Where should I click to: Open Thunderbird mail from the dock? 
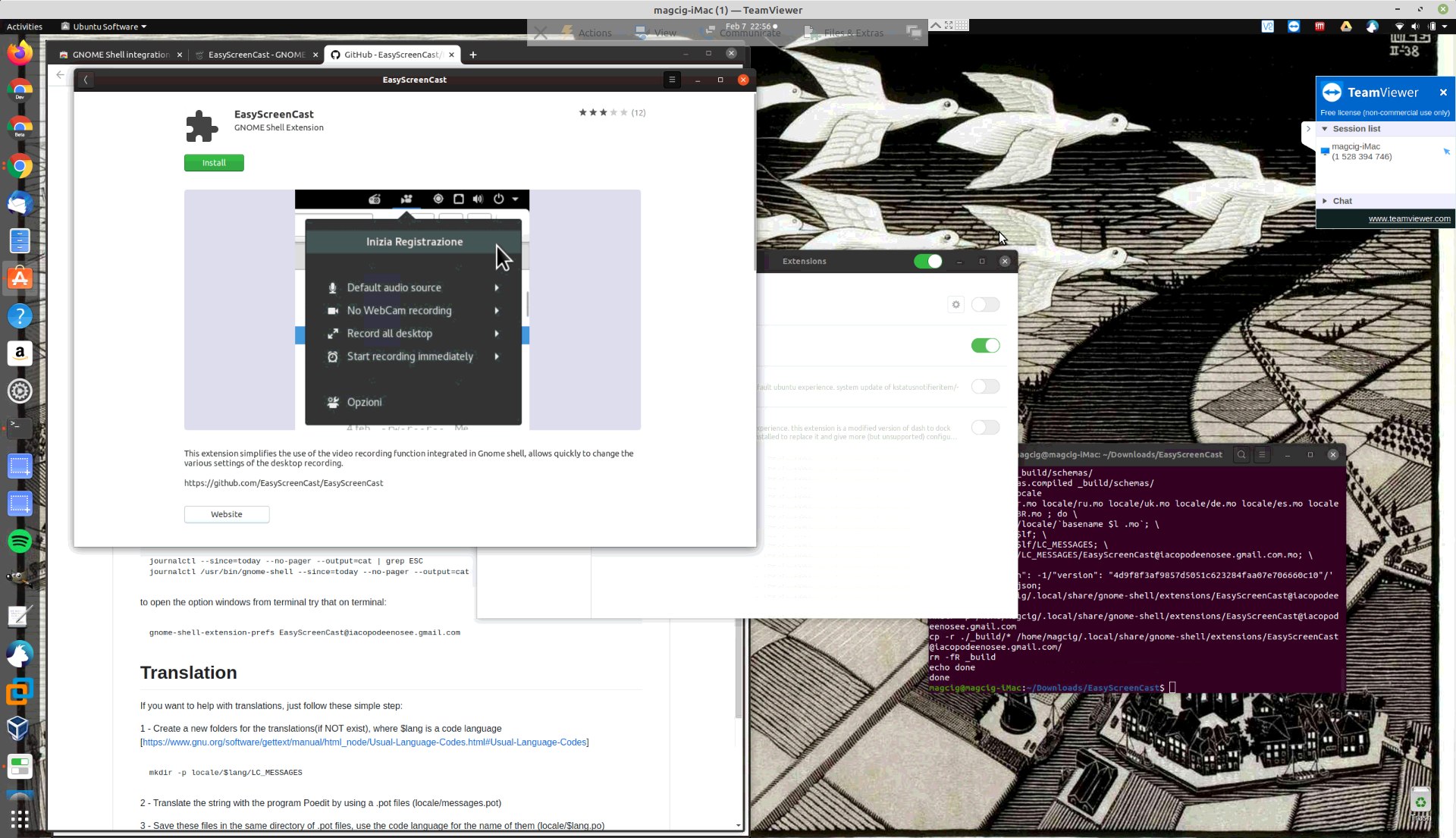pos(20,203)
